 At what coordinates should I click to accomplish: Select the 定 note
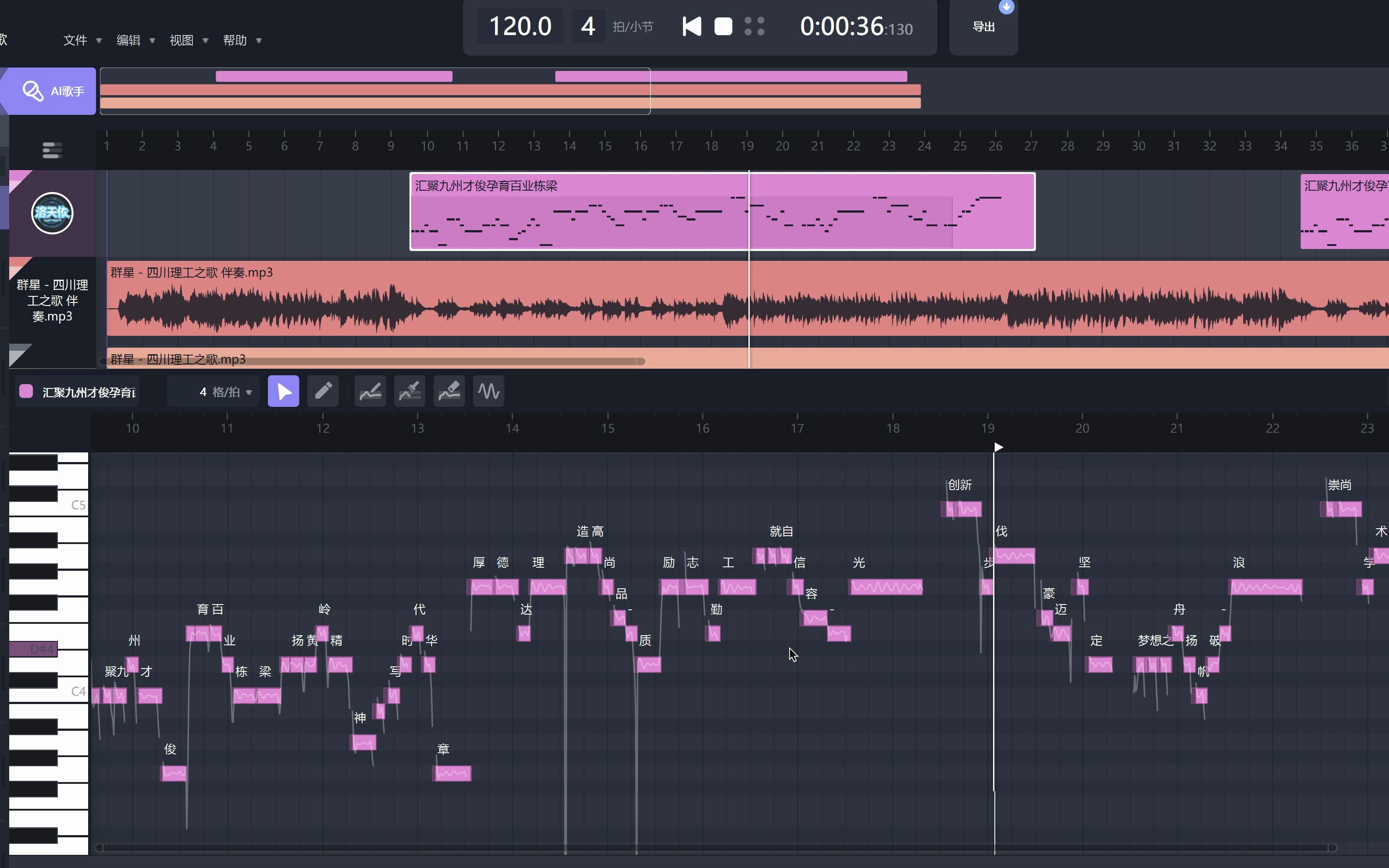(x=1100, y=665)
